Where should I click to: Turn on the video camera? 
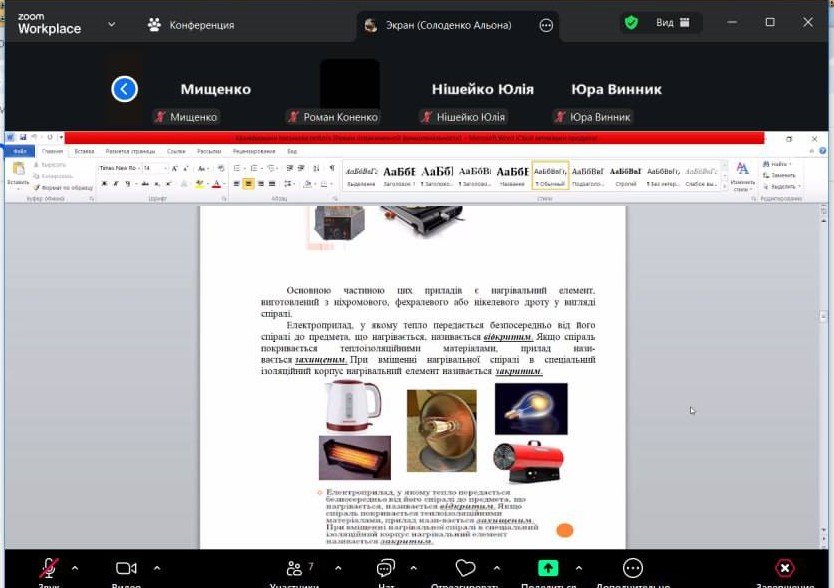click(126, 568)
